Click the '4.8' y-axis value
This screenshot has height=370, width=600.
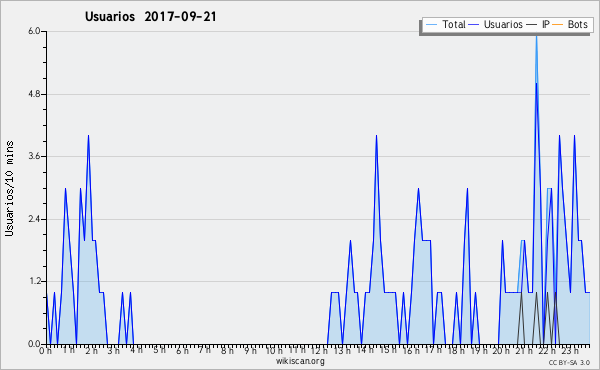[x=34, y=94]
